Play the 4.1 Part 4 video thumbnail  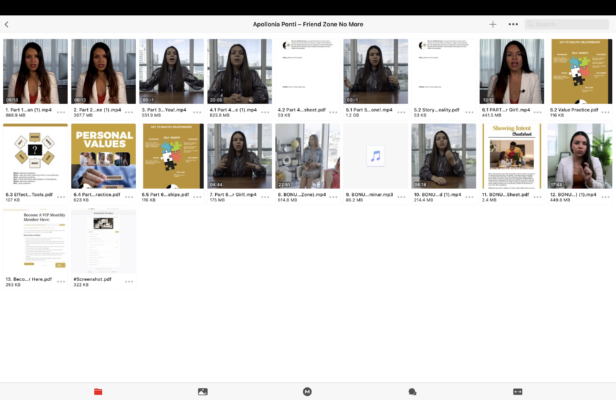pyautogui.click(x=240, y=72)
